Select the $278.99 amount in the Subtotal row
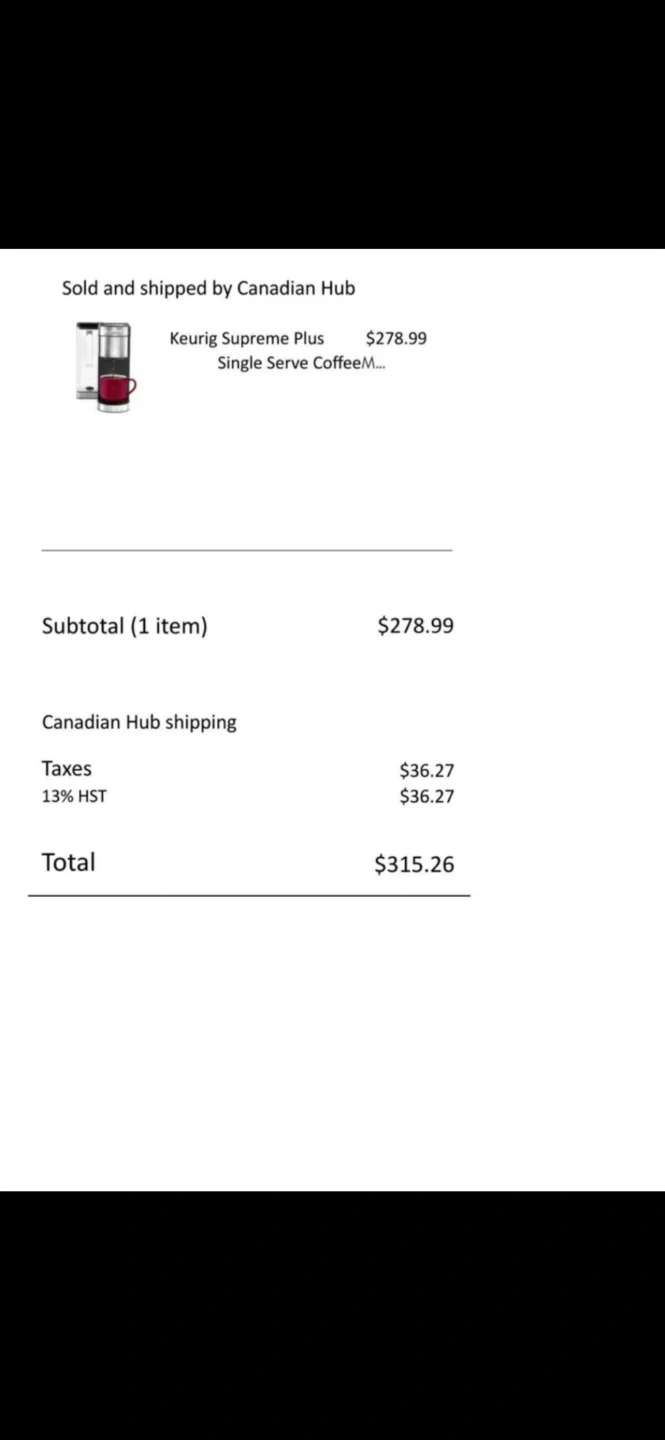 pos(415,626)
